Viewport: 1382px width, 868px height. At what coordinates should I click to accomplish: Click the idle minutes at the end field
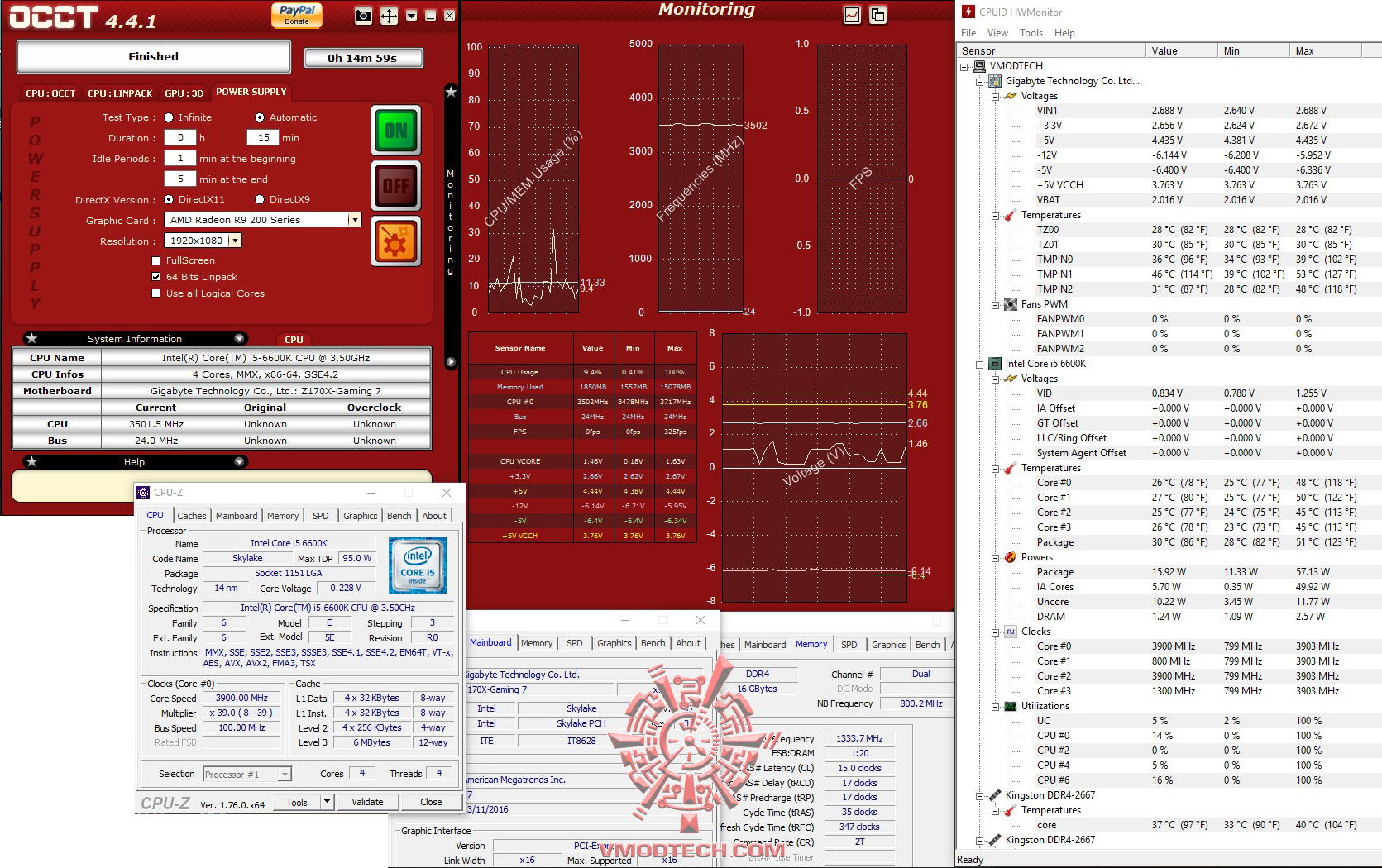click(180, 179)
